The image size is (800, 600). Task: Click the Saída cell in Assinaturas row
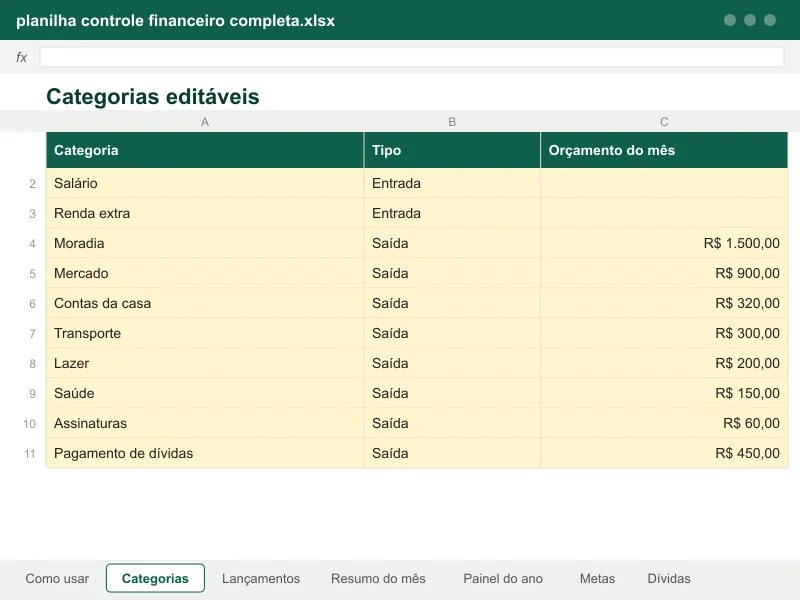pos(452,423)
